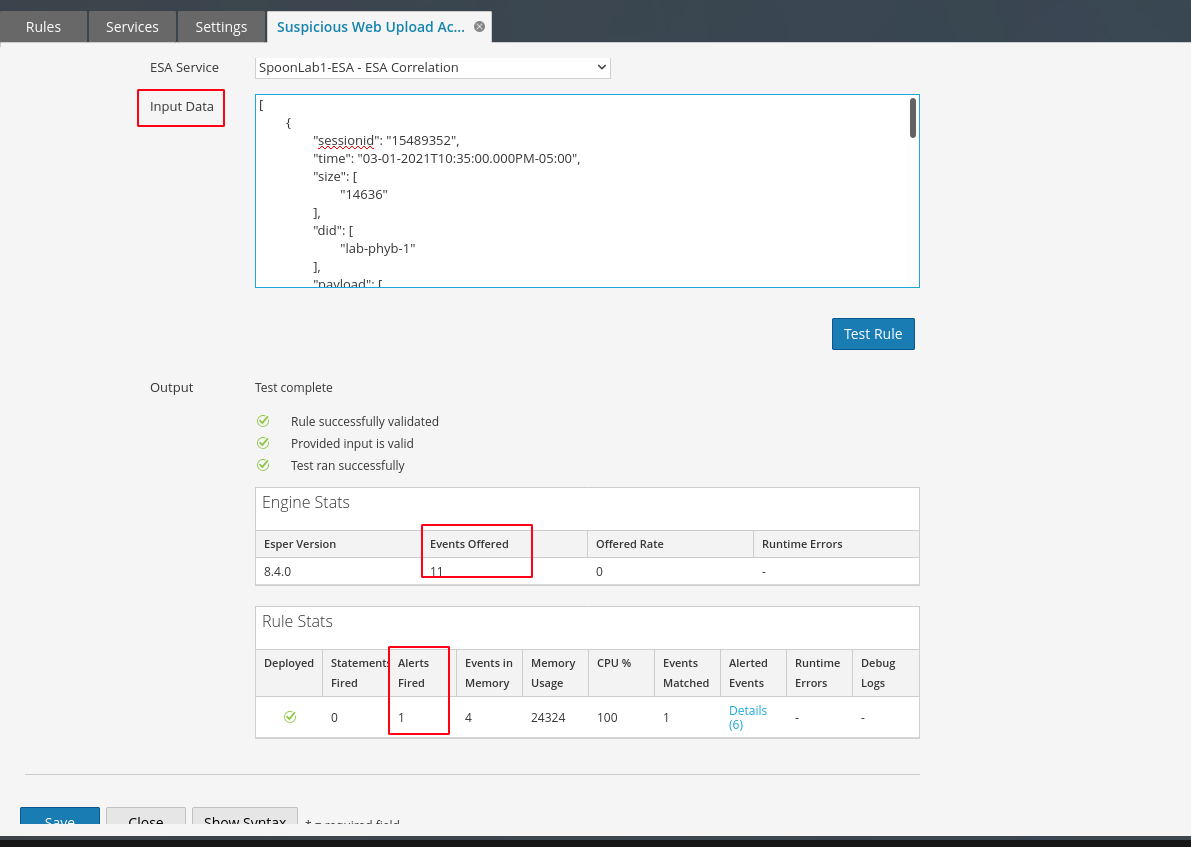Click the Deployed green check icon
Viewport: 1191px width, 847px height.
[290, 717]
